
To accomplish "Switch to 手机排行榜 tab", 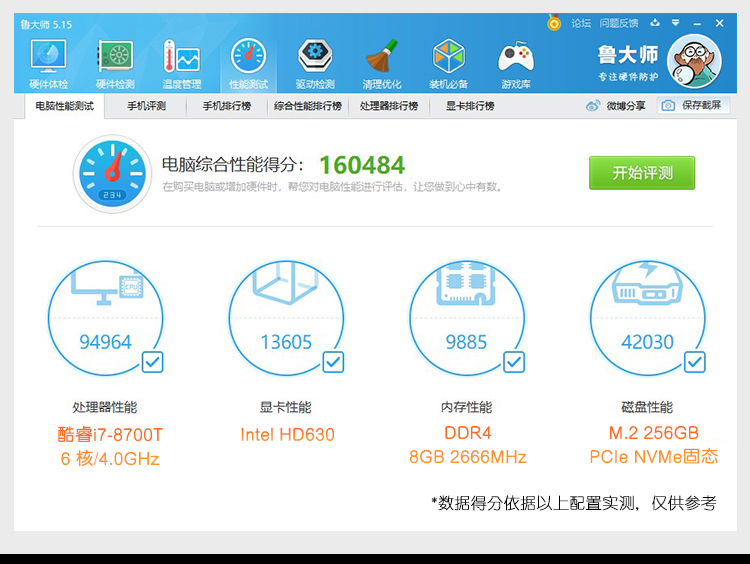I will [x=227, y=106].
